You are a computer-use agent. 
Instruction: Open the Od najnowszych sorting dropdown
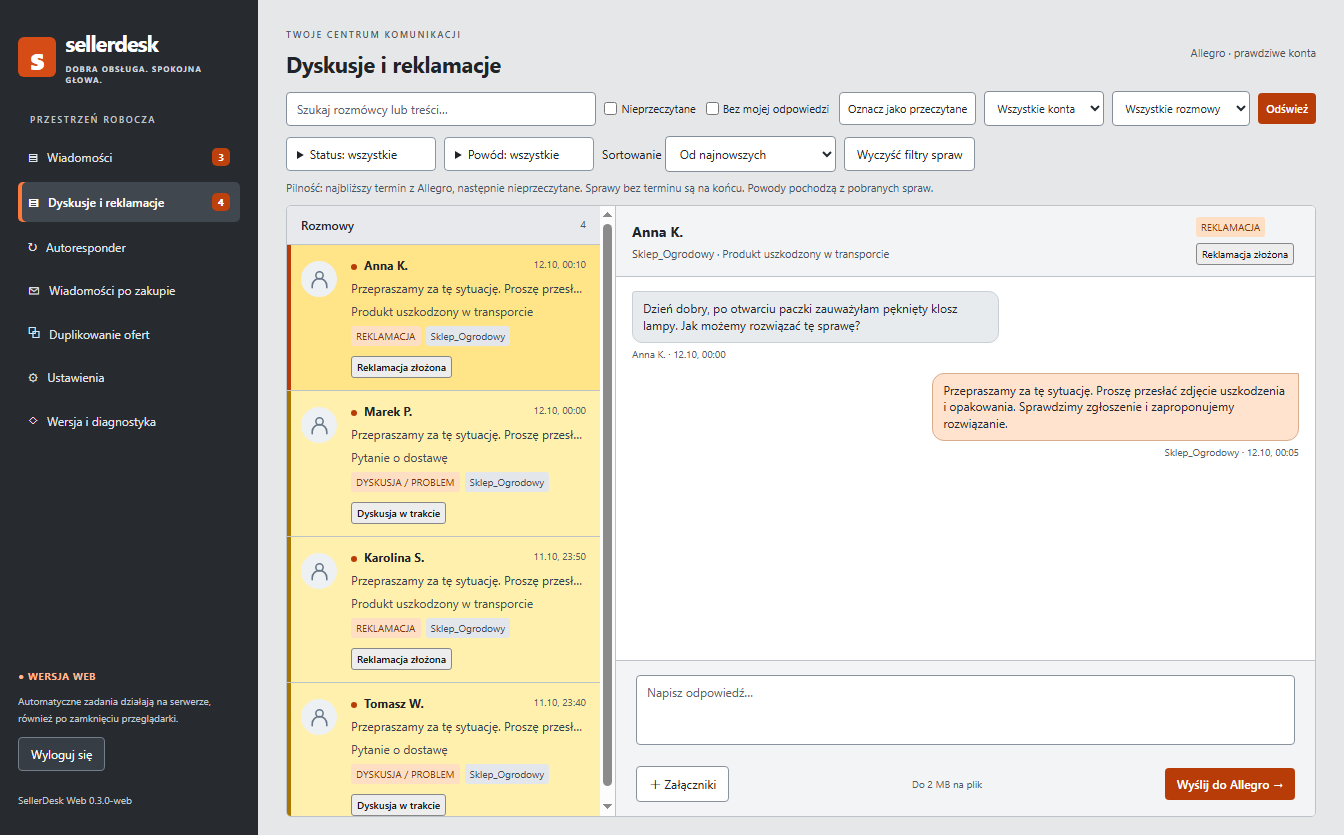click(750, 155)
